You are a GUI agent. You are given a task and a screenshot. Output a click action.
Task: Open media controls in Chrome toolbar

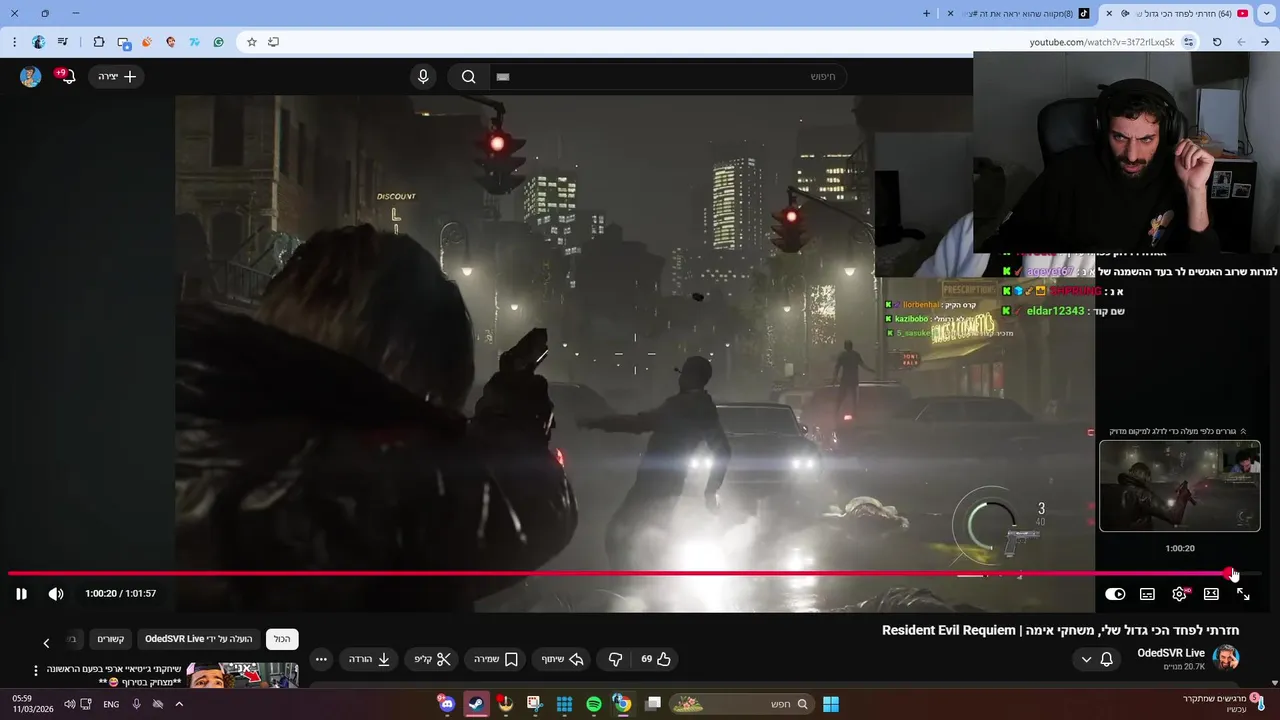pyautogui.click(x=63, y=42)
